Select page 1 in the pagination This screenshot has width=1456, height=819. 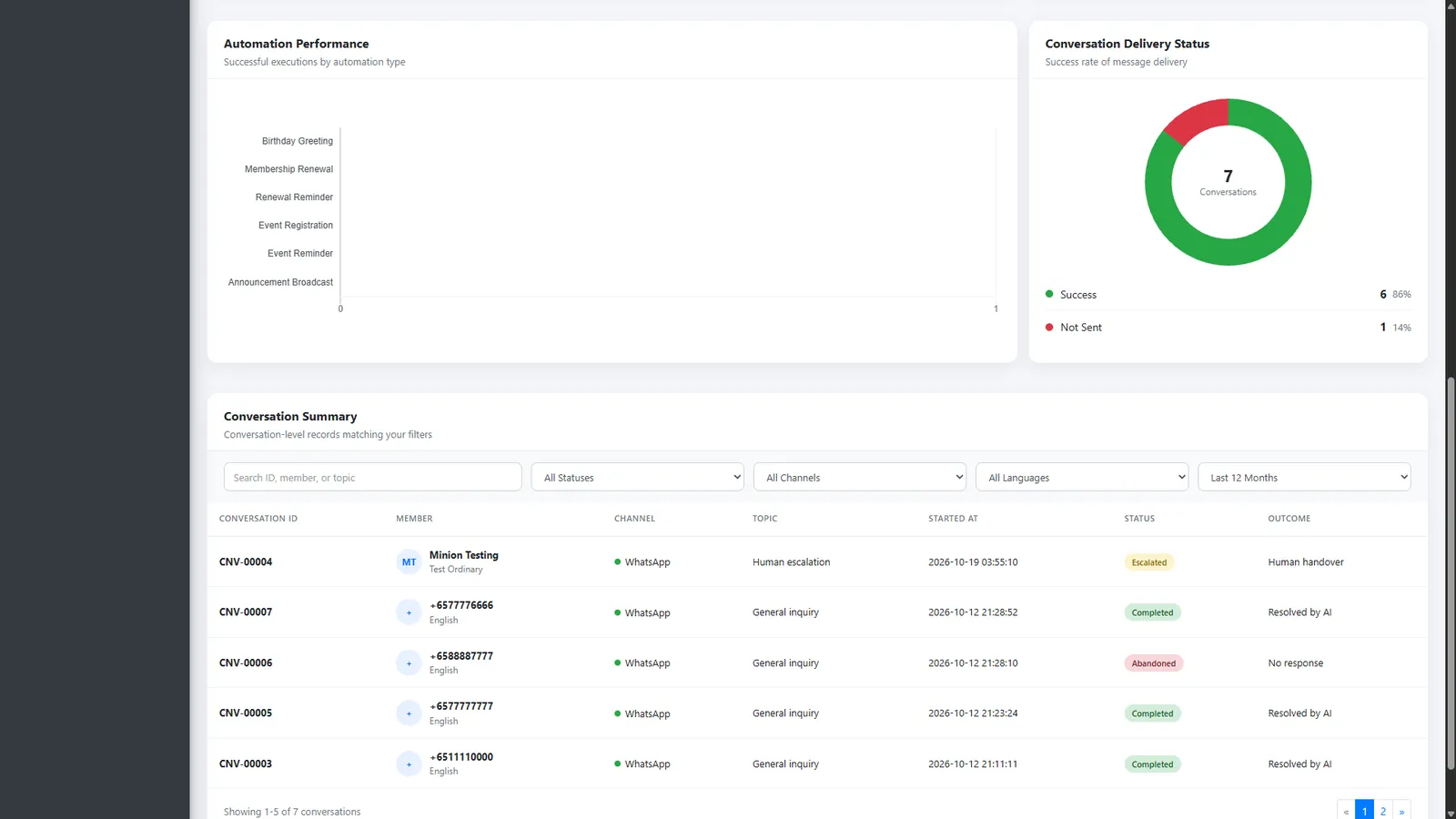click(x=1364, y=811)
